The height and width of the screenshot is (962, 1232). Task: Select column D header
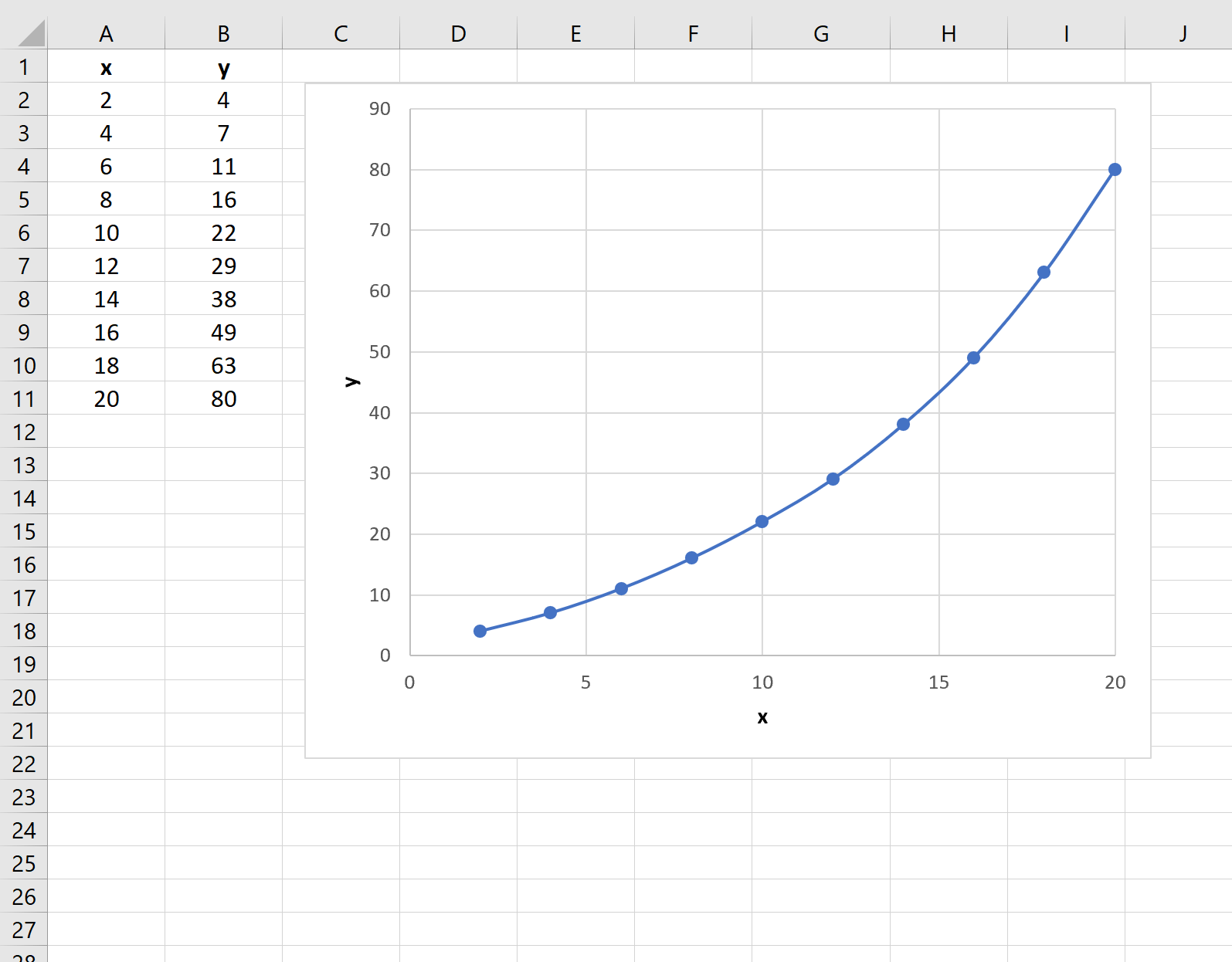(459, 33)
